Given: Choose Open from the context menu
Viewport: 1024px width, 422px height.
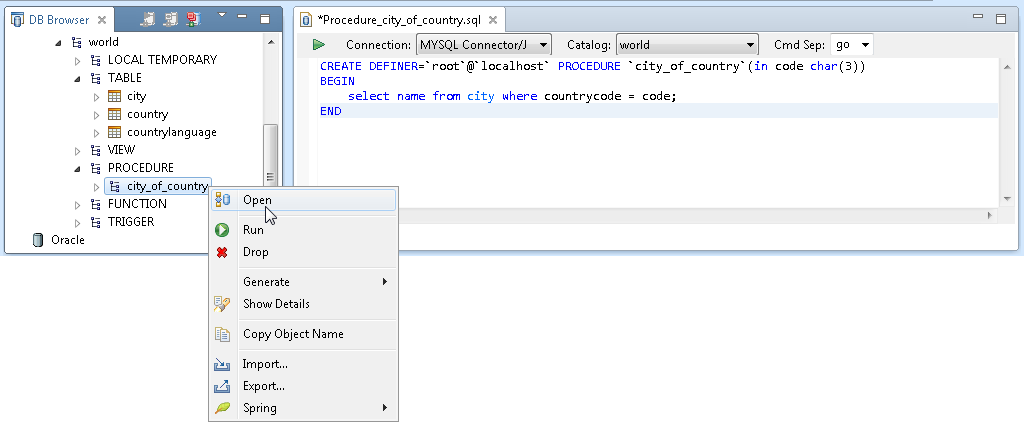Looking at the screenshot, I should (x=257, y=200).
